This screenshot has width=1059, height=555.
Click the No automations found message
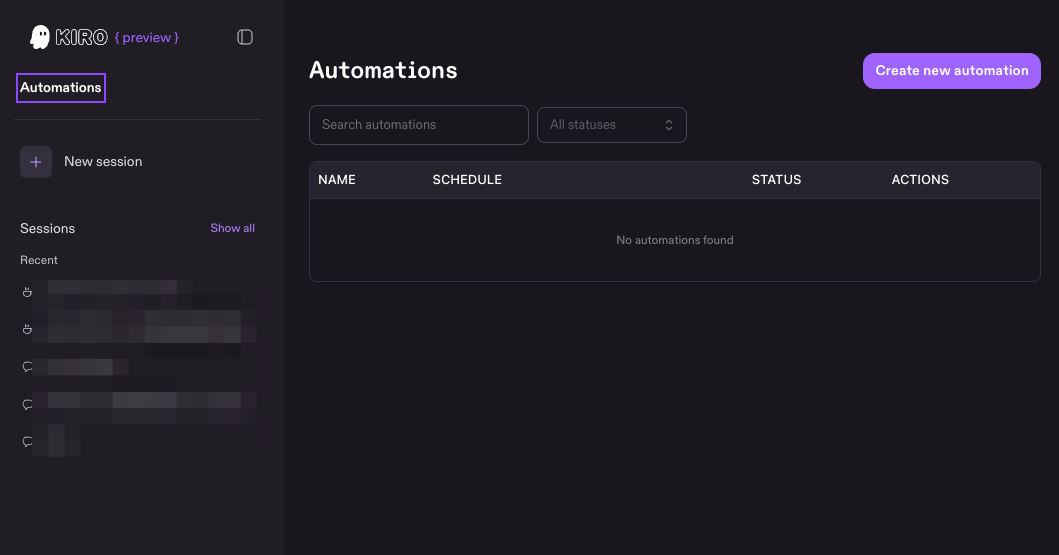(675, 240)
